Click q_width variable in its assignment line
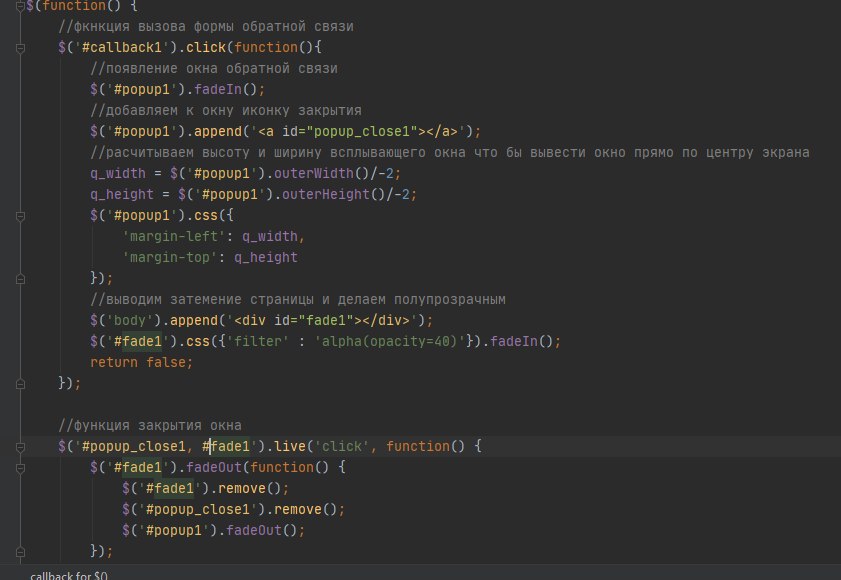The width and height of the screenshot is (841, 580). pos(118,173)
